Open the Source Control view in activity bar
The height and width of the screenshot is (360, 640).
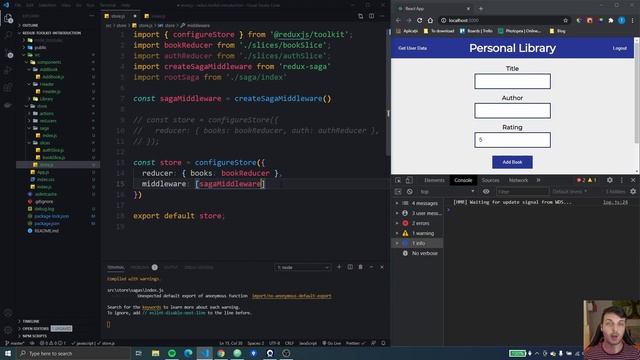pyautogui.click(x=8, y=53)
